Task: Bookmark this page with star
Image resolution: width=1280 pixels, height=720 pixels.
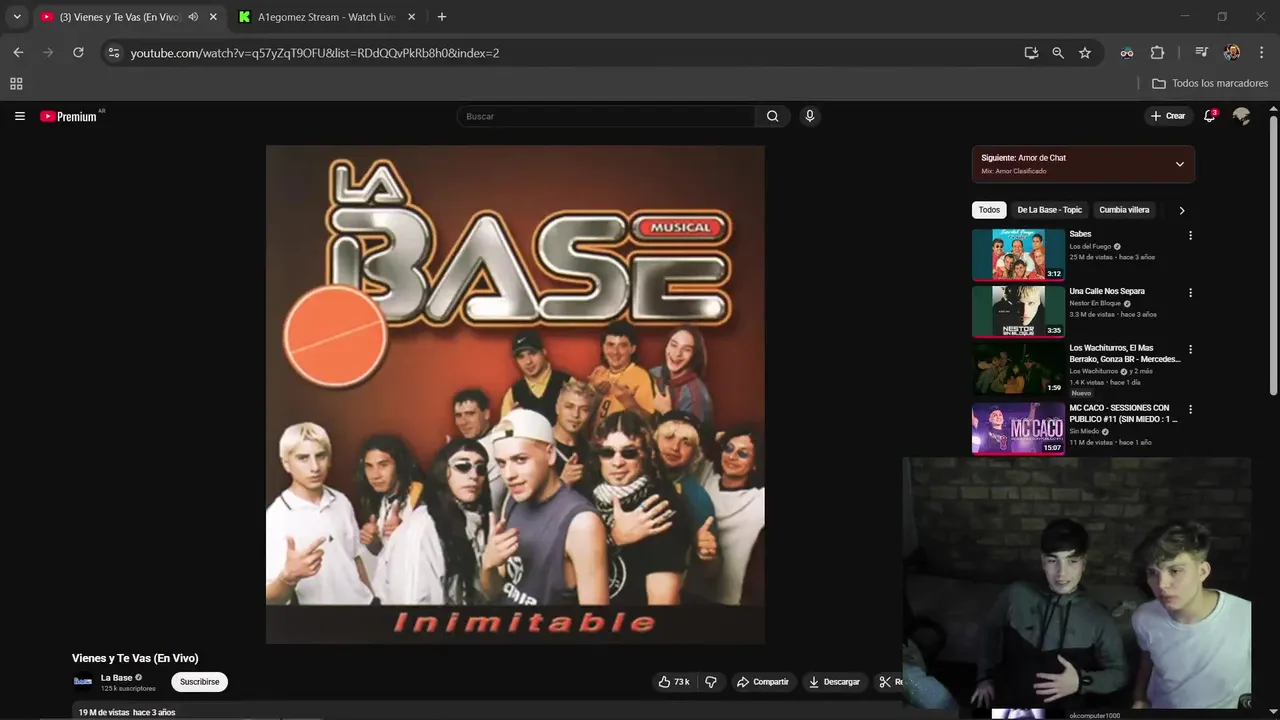Action: click(1085, 53)
